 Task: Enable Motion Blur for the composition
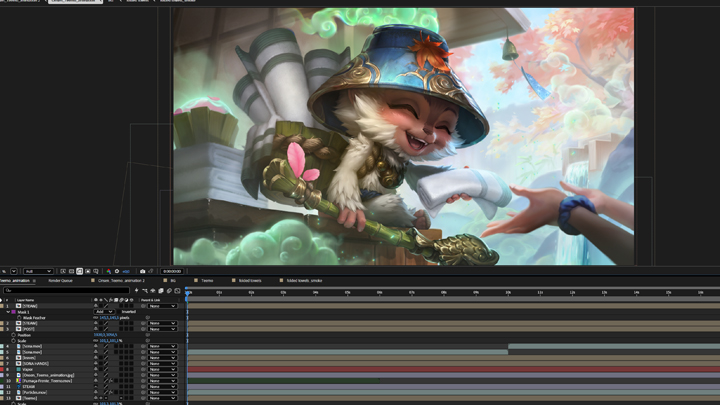(169, 290)
